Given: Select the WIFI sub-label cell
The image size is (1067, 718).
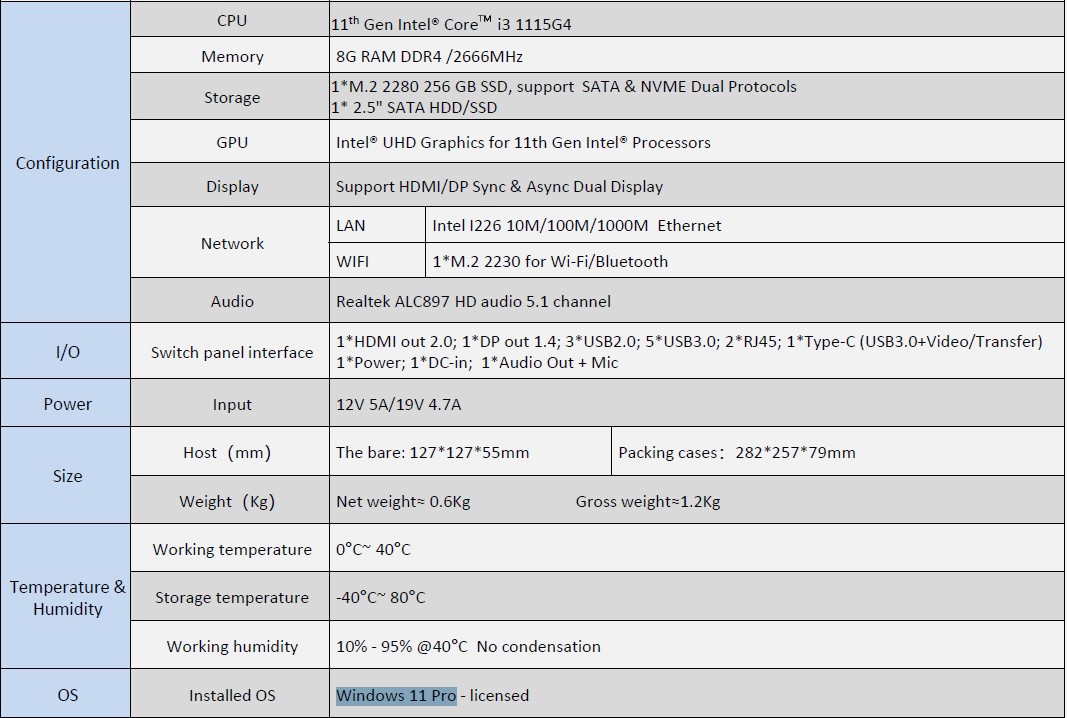Looking at the screenshot, I should [x=378, y=261].
